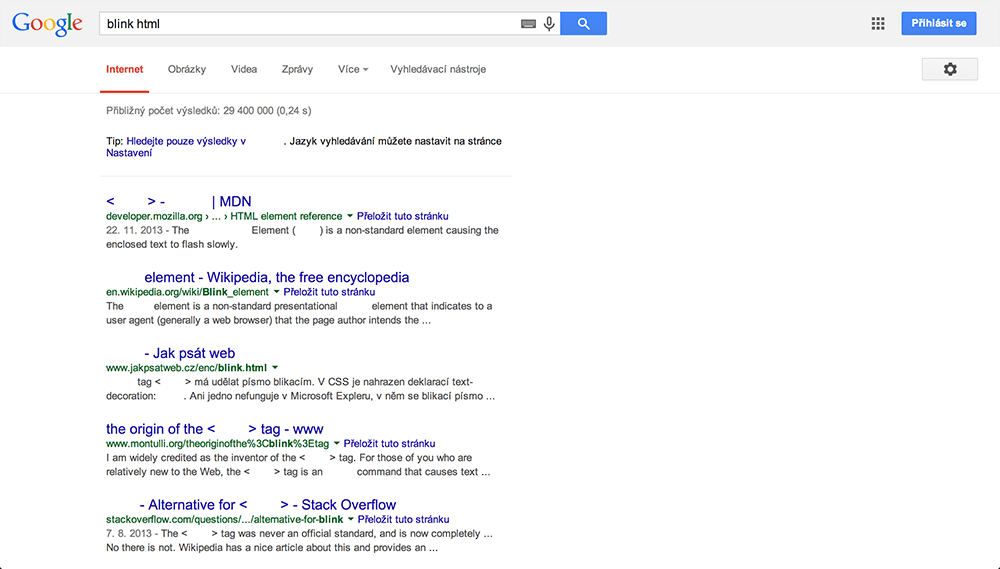
Task: Switch to the Videa tab
Action: 244,69
